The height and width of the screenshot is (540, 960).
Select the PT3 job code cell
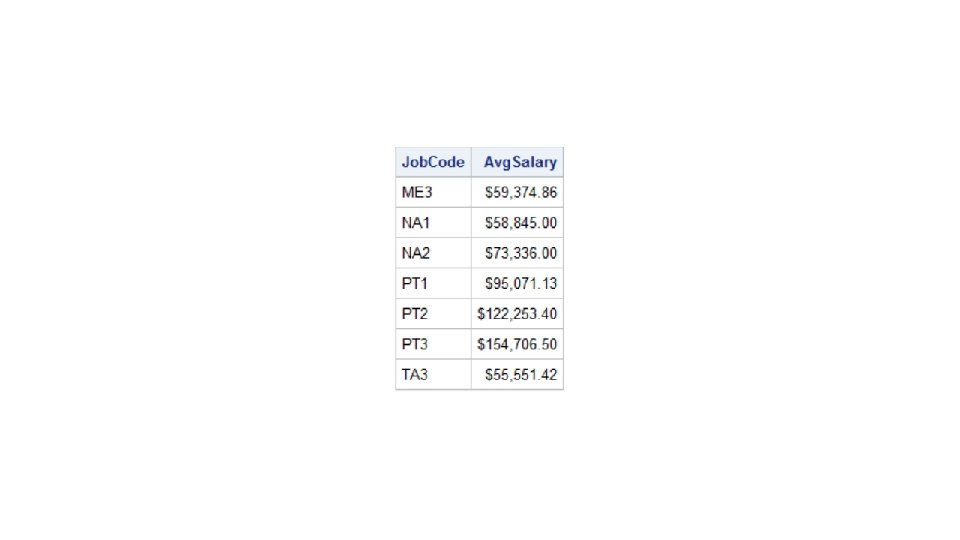[x=415, y=344]
